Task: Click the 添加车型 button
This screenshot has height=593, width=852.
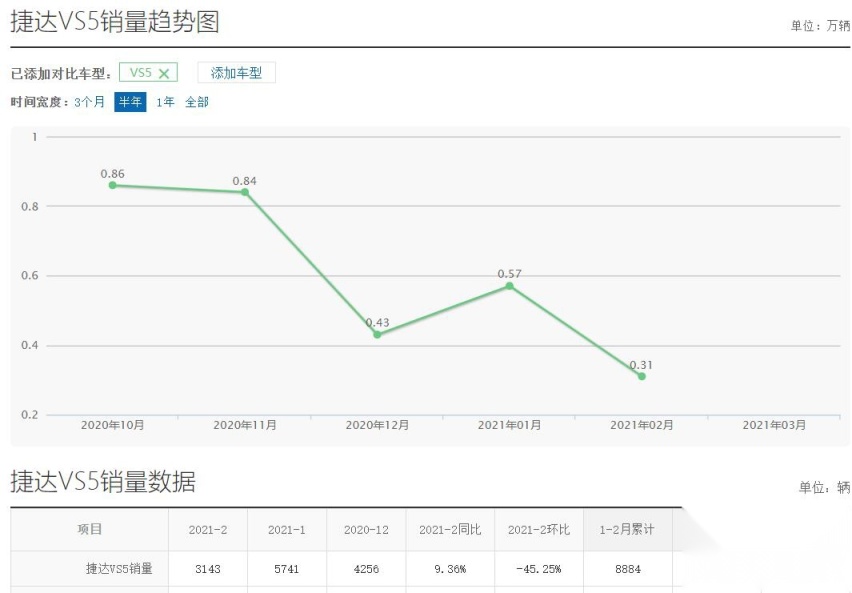Action: 236,72
